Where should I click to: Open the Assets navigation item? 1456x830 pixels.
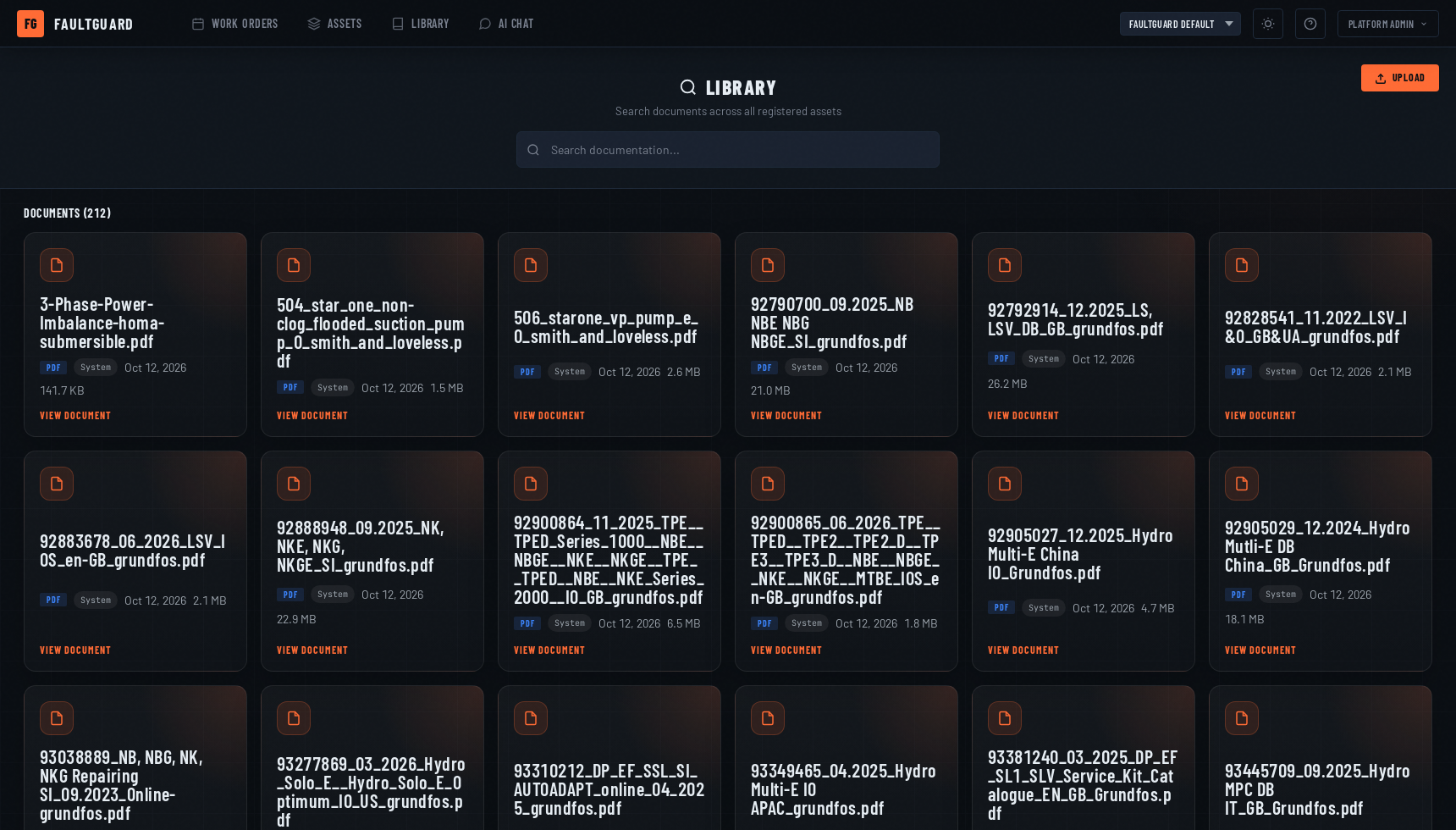[334, 24]
